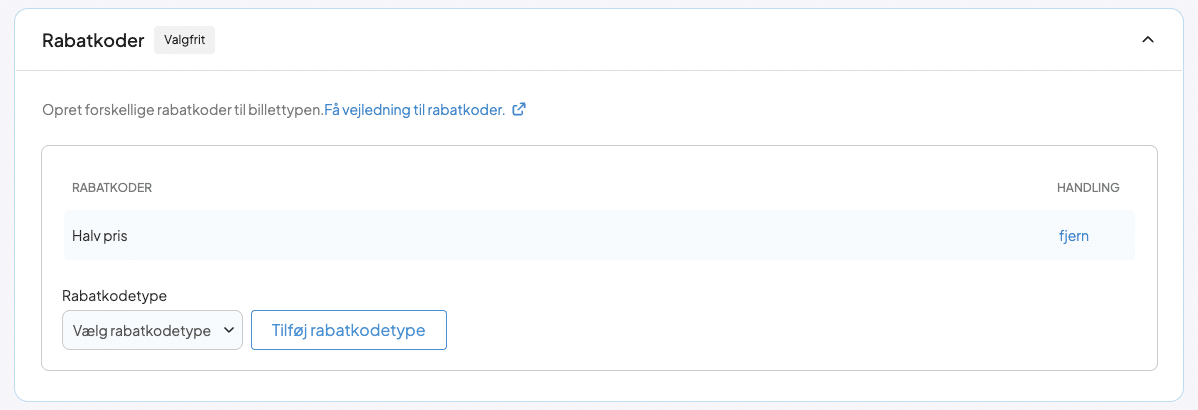1198x410 pixels.
Task: Click the word rabatkoder ending the guide link
Action: pos(466,110)
